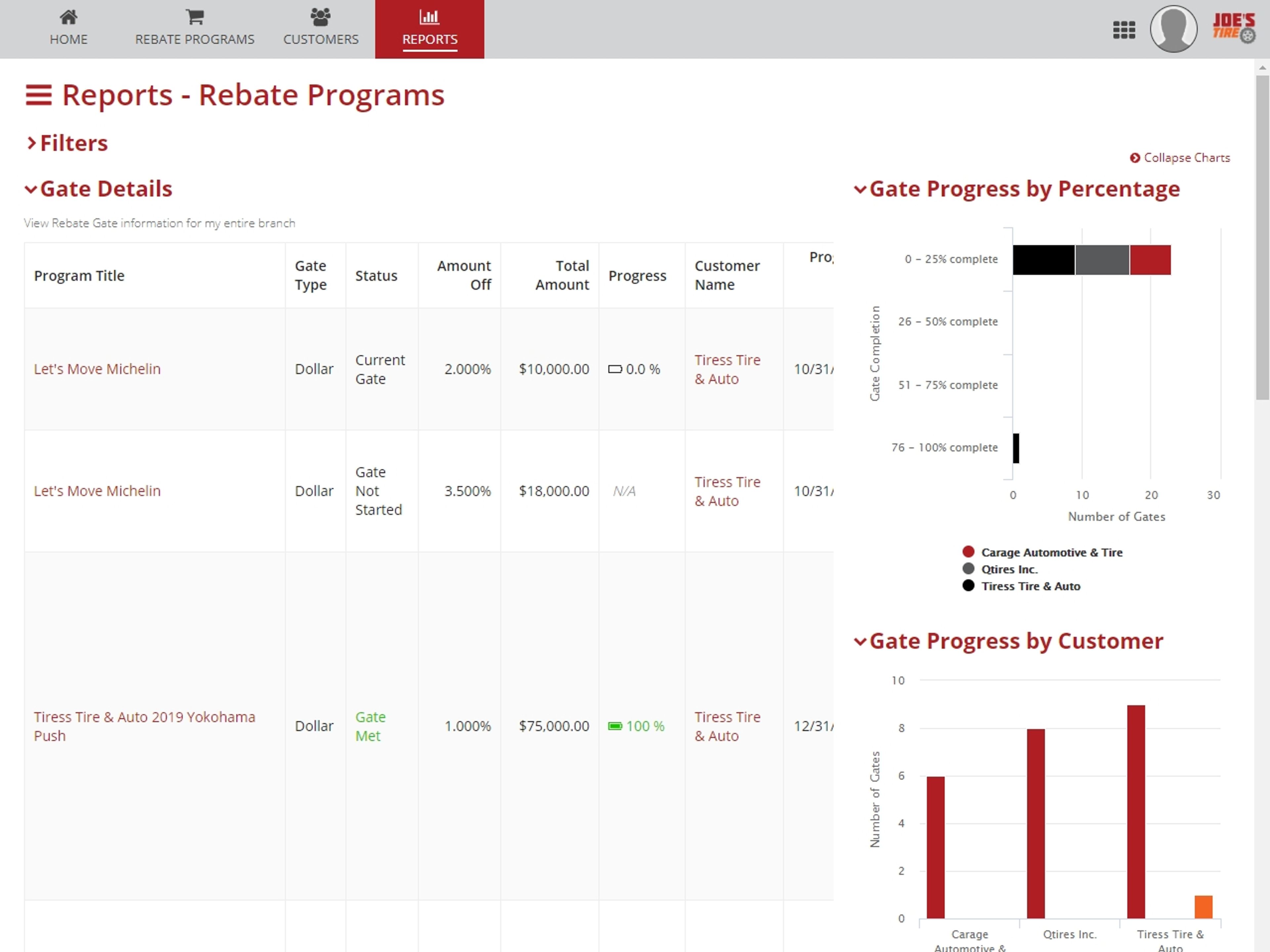Collapse Gate Progress by Percentage chart
The height and width of the screenshot is (952, 1270).
pyautogui.click(x=1017, y=189)
